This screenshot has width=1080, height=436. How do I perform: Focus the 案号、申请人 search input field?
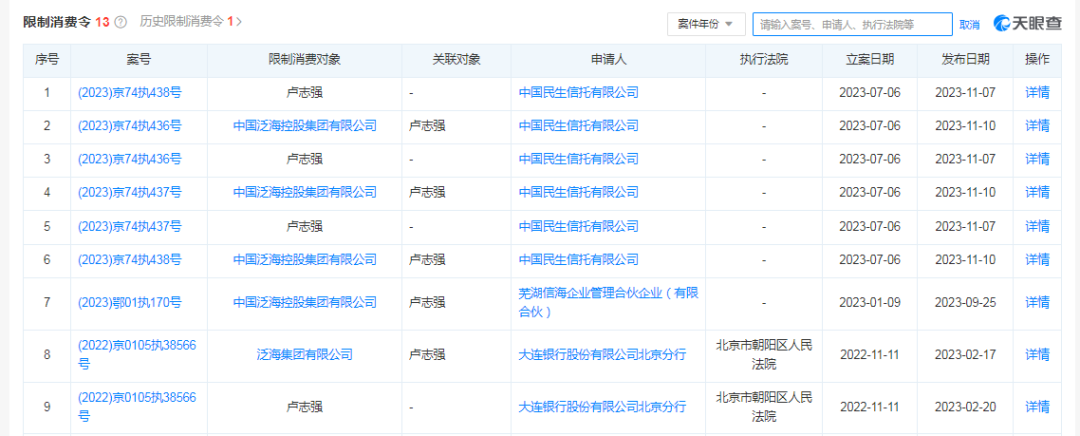coord(852,24)
